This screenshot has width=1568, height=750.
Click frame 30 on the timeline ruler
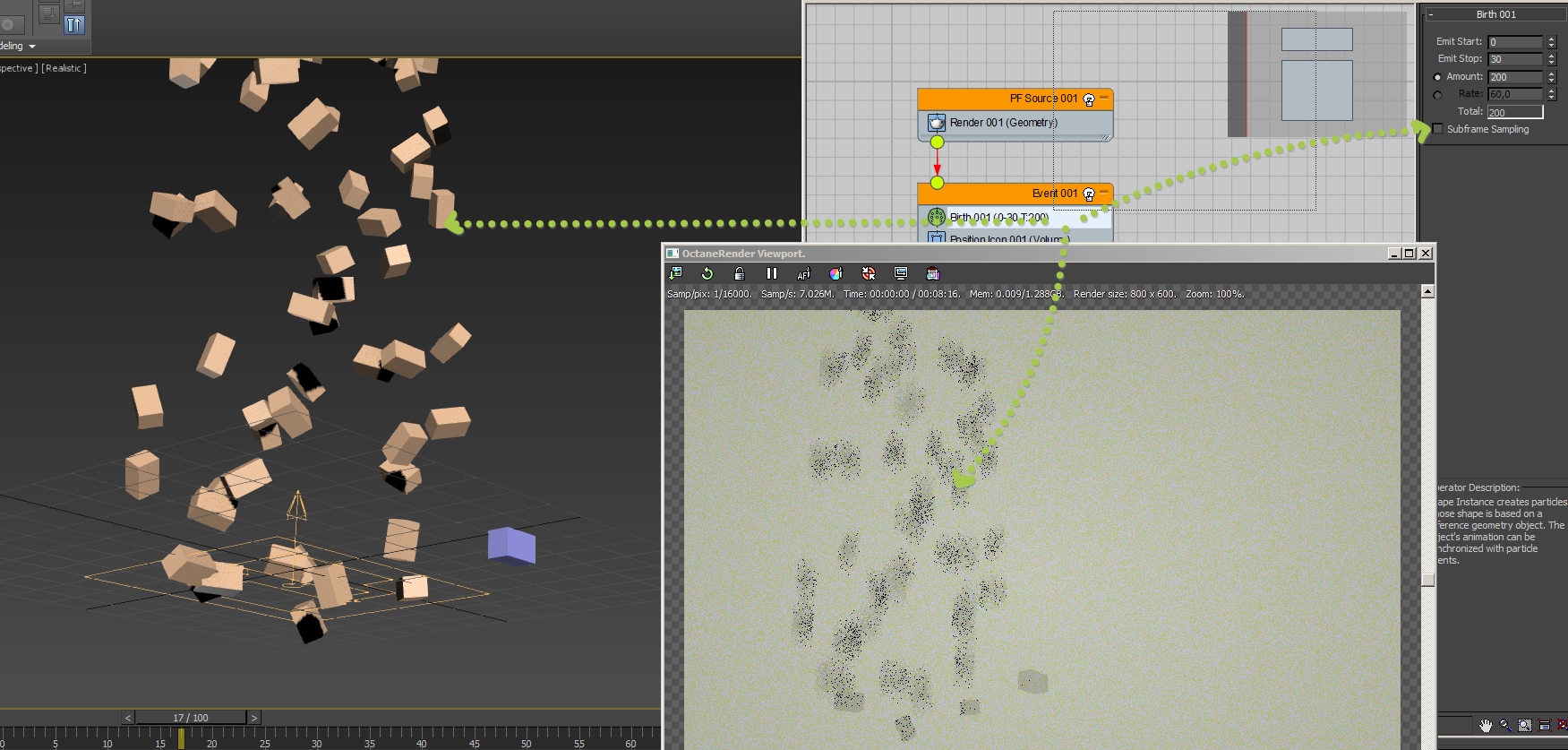click(x=316, y=744)
